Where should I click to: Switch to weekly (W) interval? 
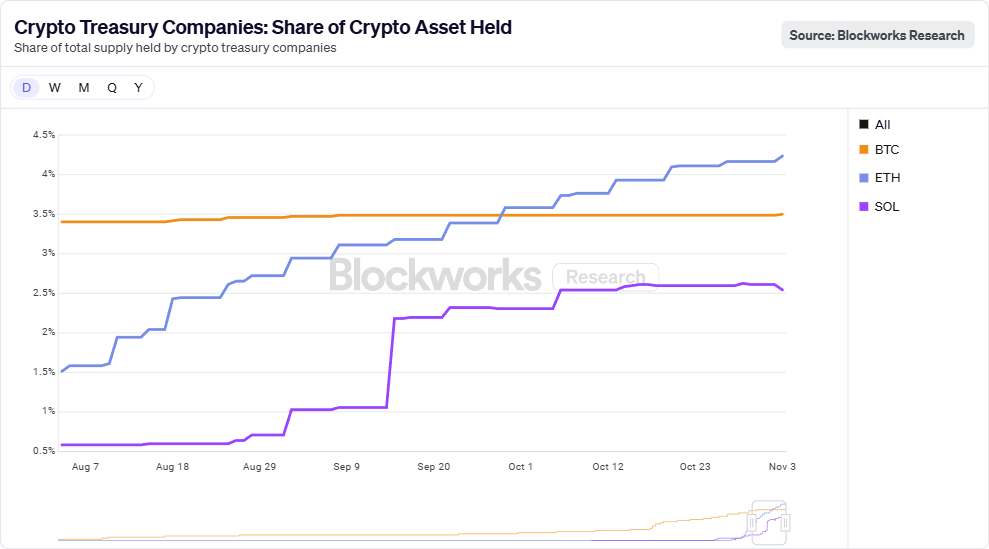[x=55, y=88]
